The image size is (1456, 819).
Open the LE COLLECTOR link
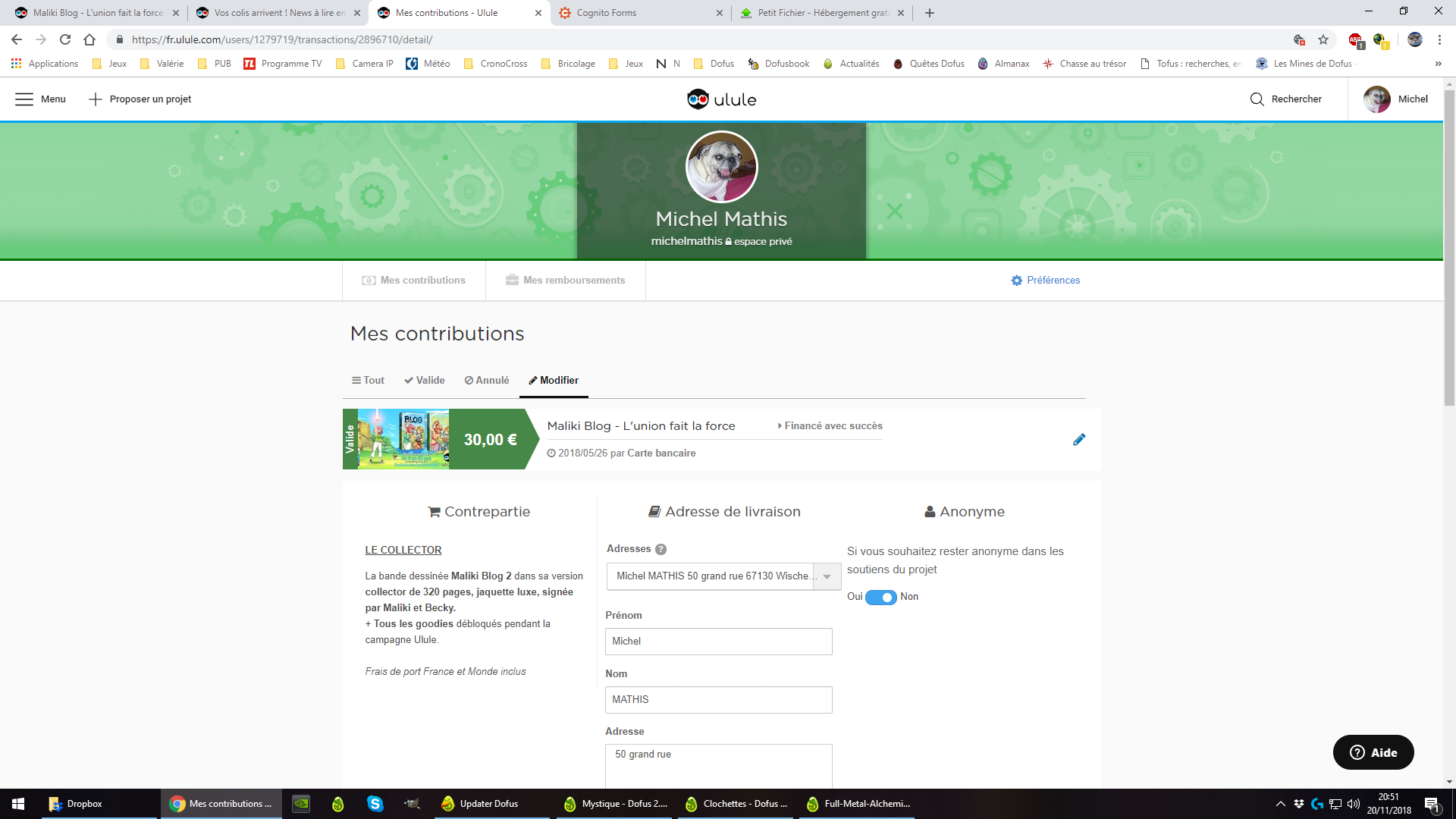point(403,551)
